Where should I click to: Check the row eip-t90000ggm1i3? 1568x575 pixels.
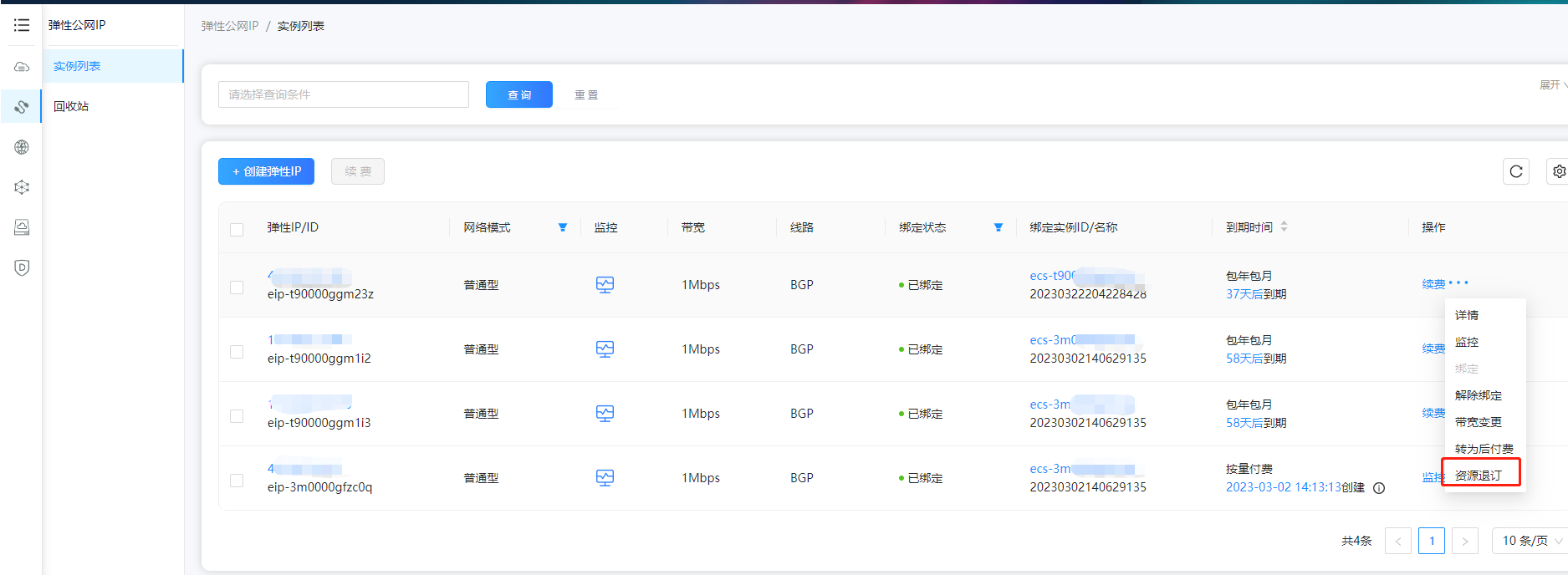237,416
